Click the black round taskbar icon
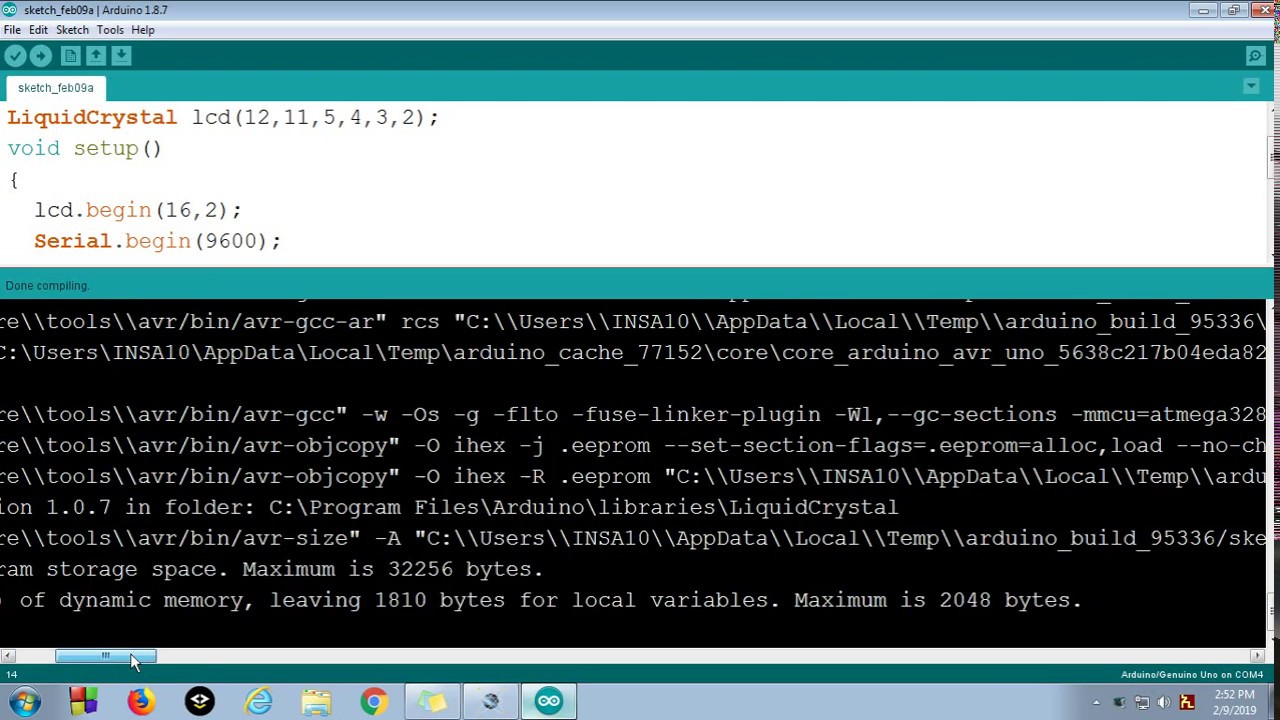Viewport: 1280px width, 720px height. pos(200,702)
